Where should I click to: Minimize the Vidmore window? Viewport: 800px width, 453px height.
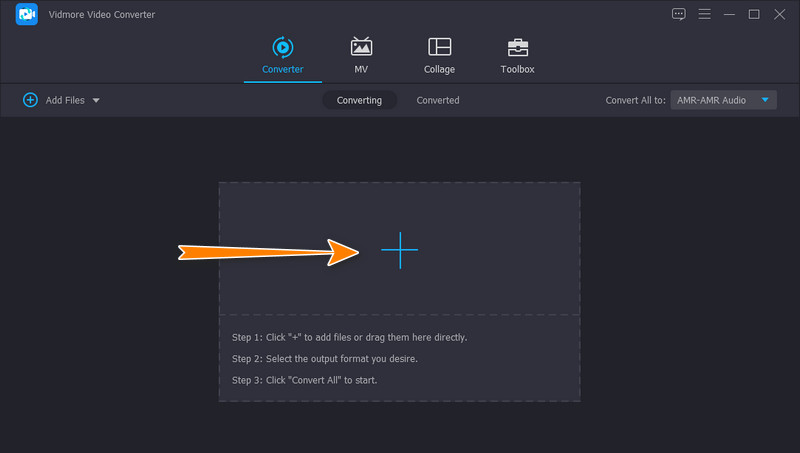coord(729,14)
